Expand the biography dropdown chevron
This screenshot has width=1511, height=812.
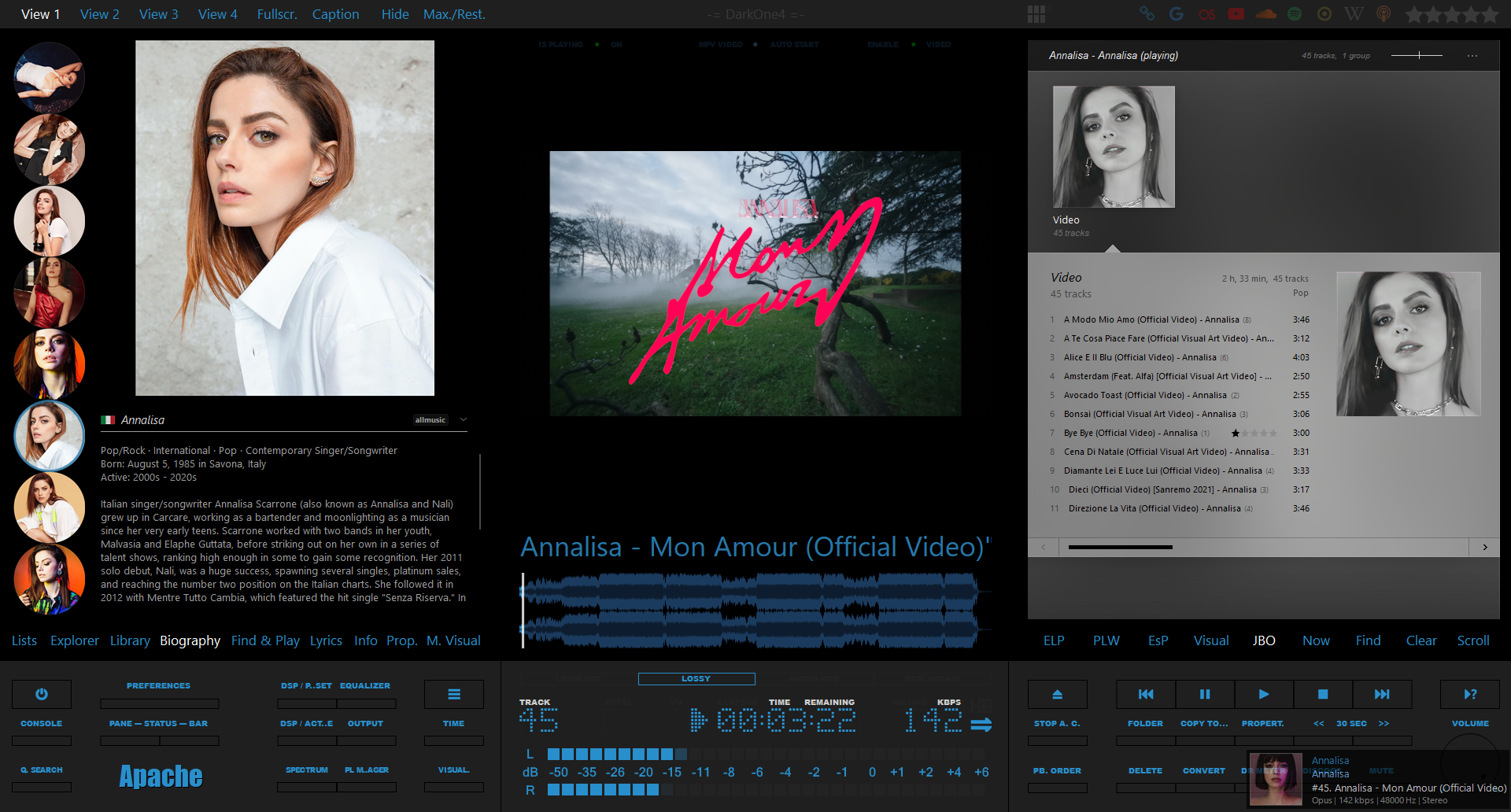pos(464,419)
